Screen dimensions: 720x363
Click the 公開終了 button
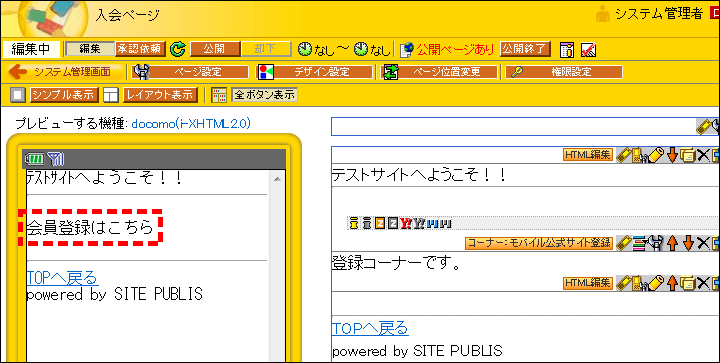(525, 49)
